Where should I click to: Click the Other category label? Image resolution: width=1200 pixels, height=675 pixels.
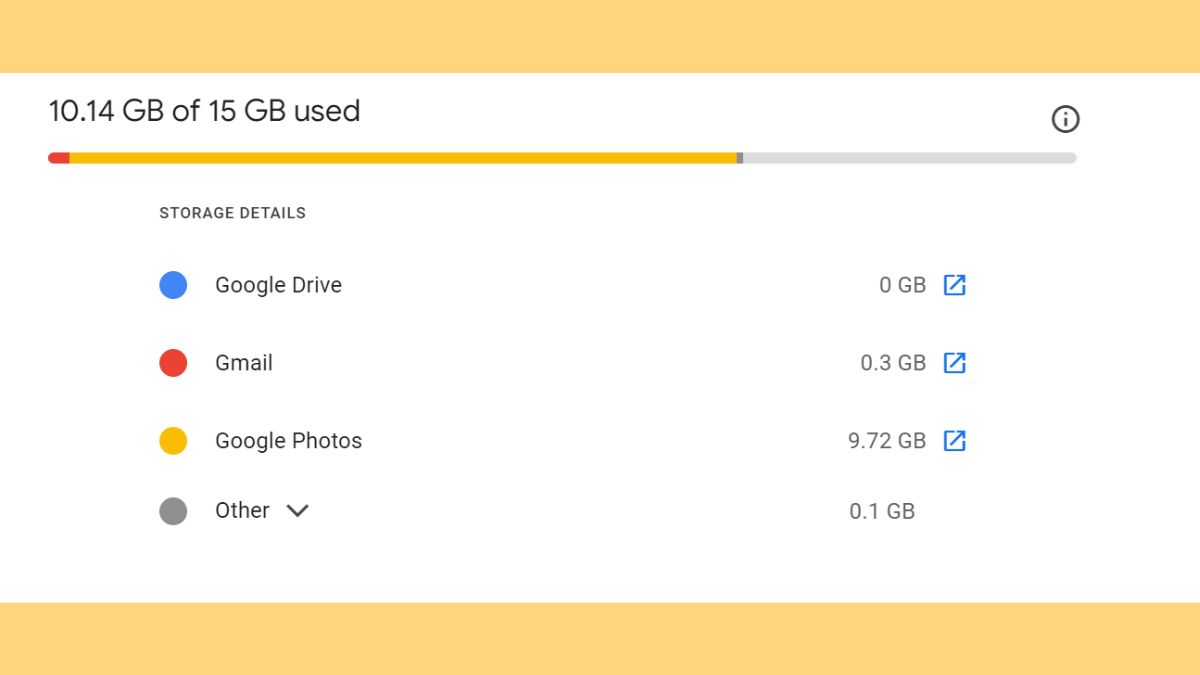(x=242, y=510)
